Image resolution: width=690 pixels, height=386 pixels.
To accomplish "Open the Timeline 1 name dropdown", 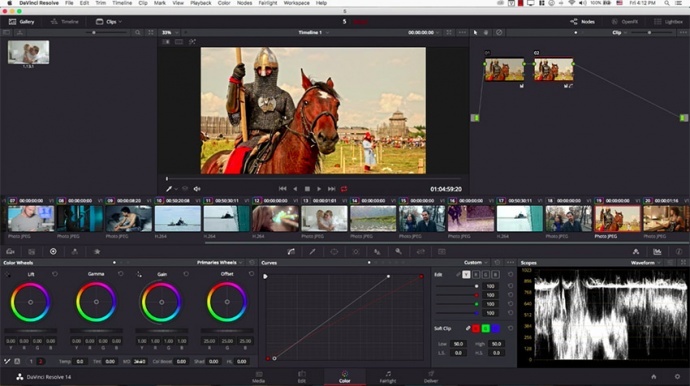I will 314,33.
